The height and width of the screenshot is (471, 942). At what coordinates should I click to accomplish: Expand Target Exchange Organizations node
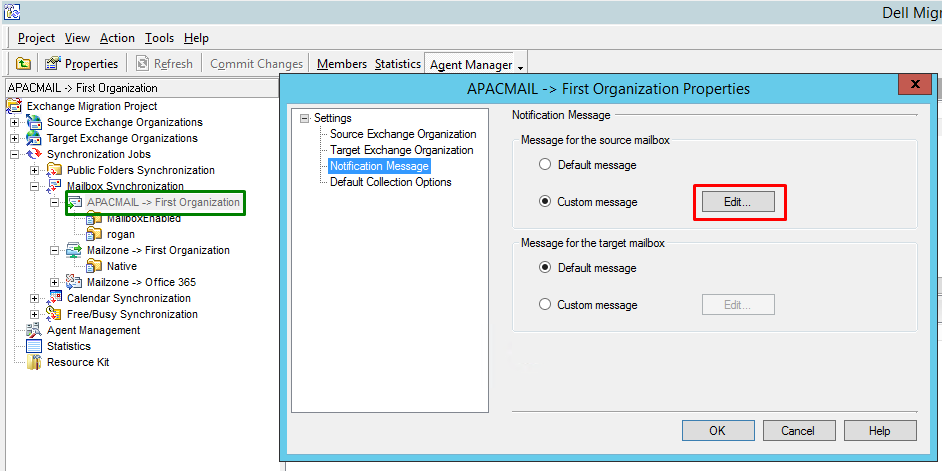click(x=14, y=138)
